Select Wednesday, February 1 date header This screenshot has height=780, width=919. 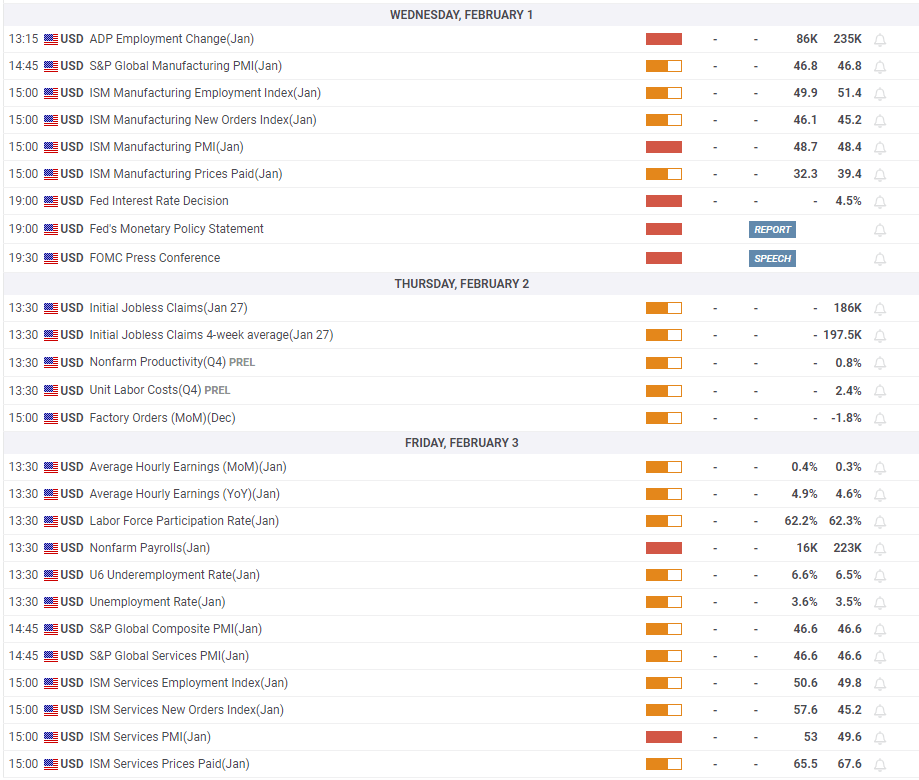pos(461,15)
